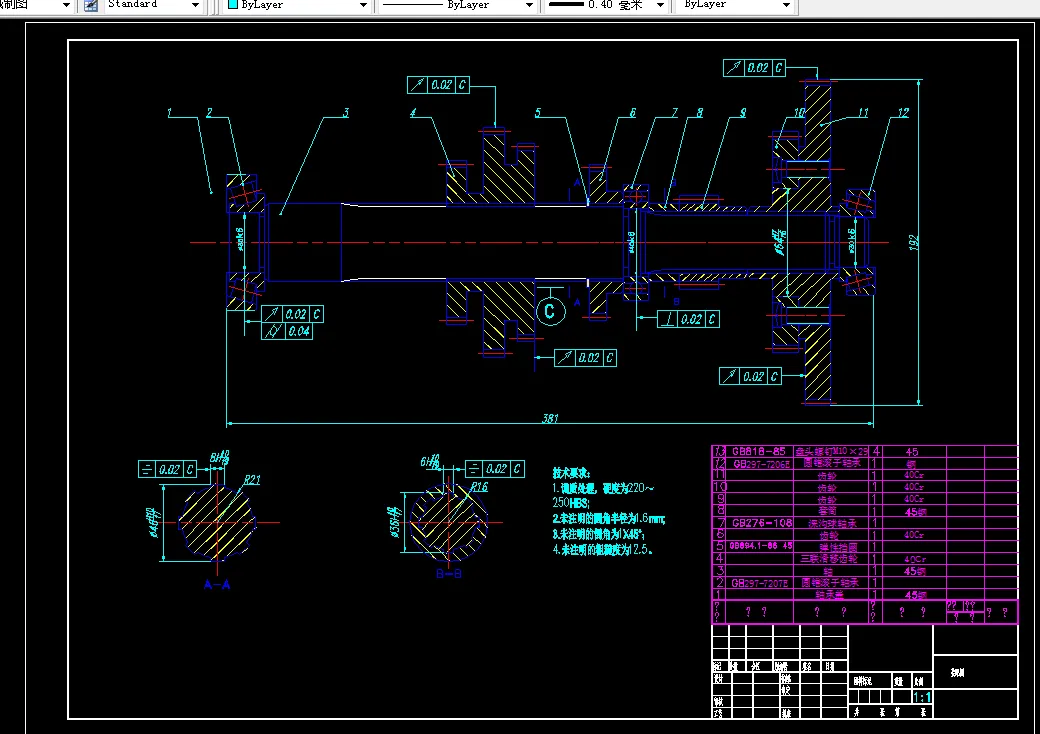
Task: Select symmetry tolerance frame beside 6H9 dimension
Action: (495, 469)
